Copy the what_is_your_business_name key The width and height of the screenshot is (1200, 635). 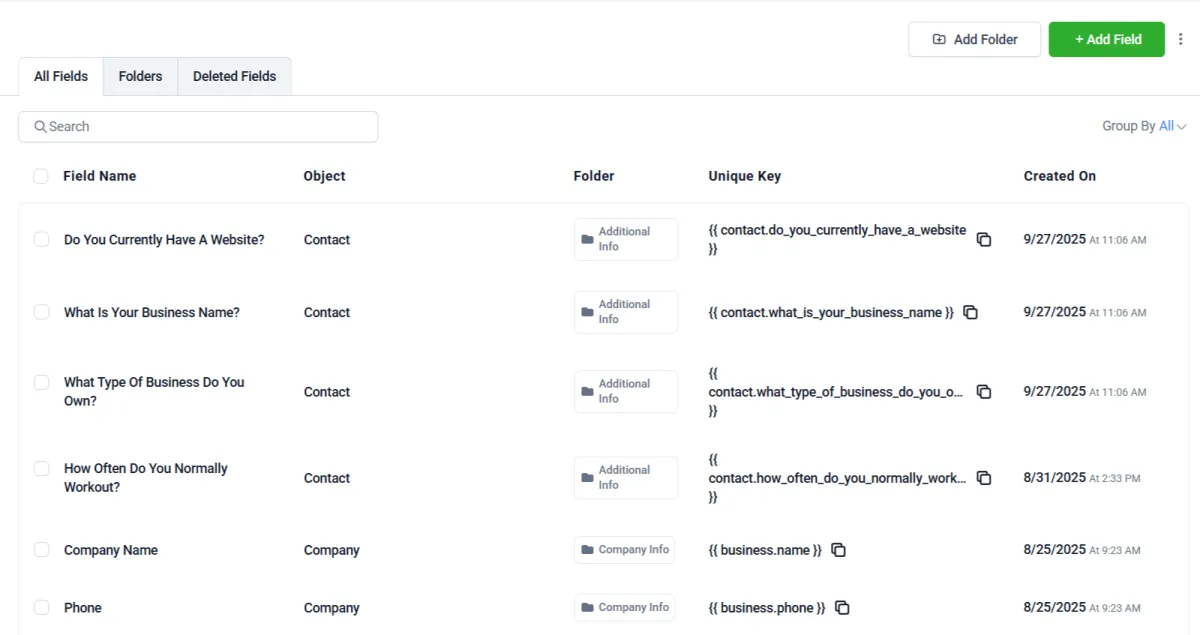[x=970, y=312]
